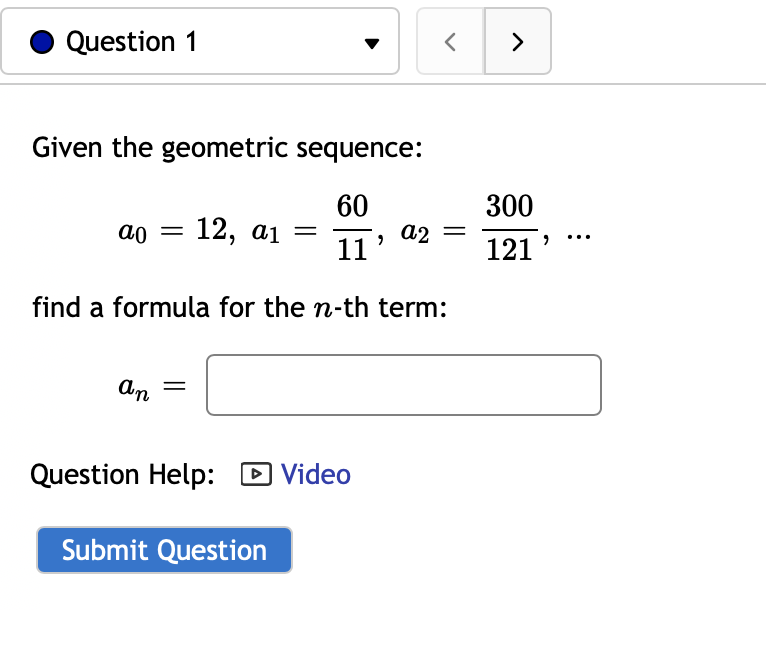Open the Video help link
This screenshot has width=766, height=668.
316,474
